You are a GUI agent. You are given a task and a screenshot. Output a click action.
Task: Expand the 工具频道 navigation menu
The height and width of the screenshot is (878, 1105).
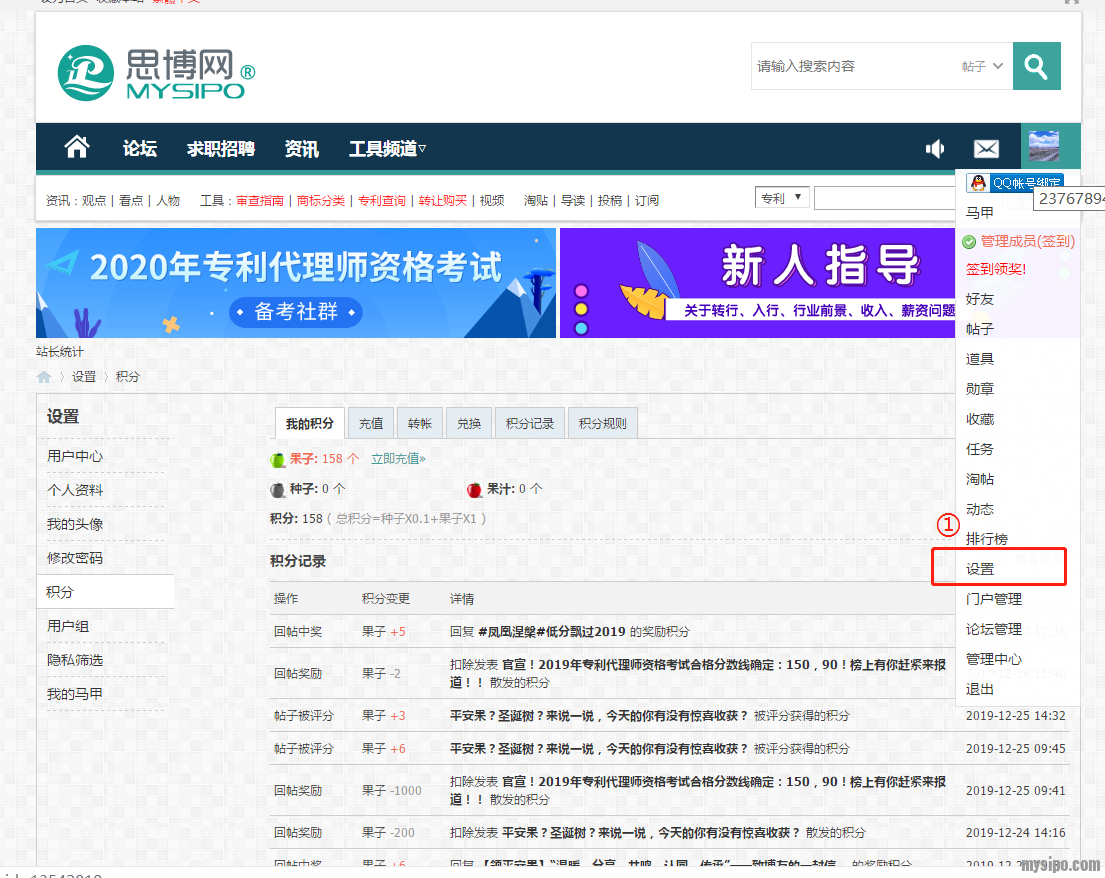(387, 149)
